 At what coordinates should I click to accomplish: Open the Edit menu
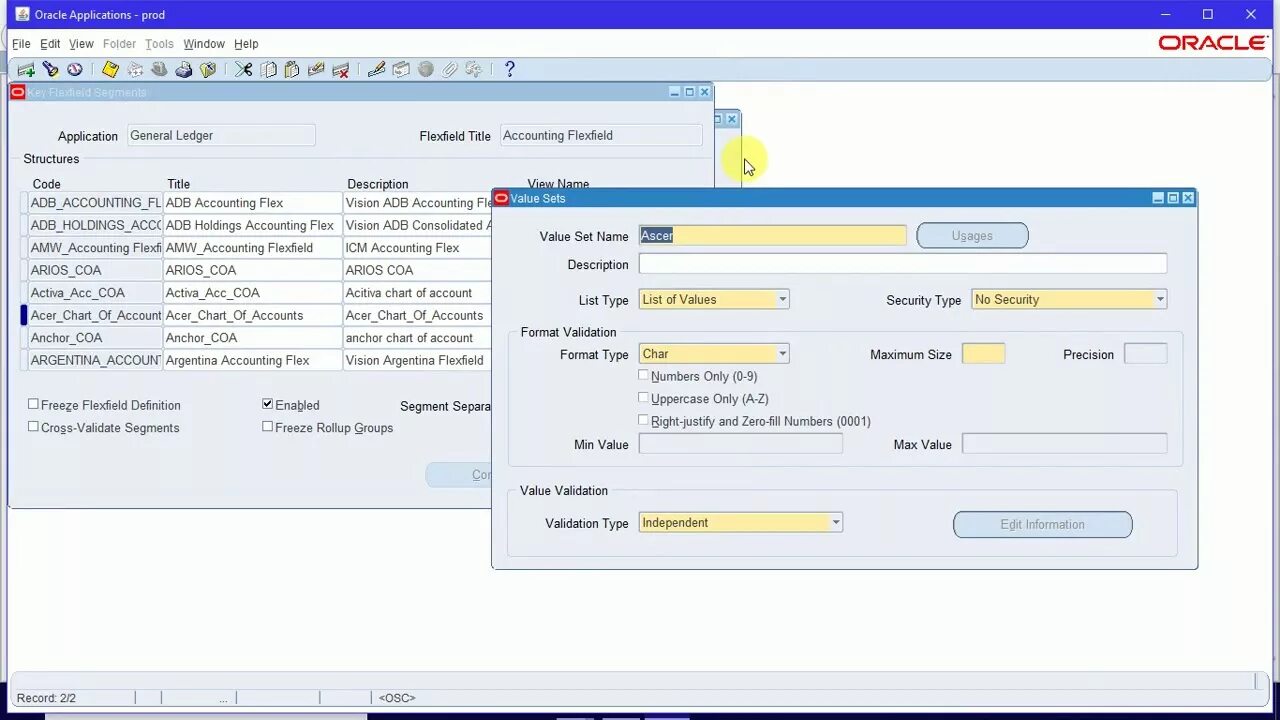pyautogui.click(x=50, y=44)
